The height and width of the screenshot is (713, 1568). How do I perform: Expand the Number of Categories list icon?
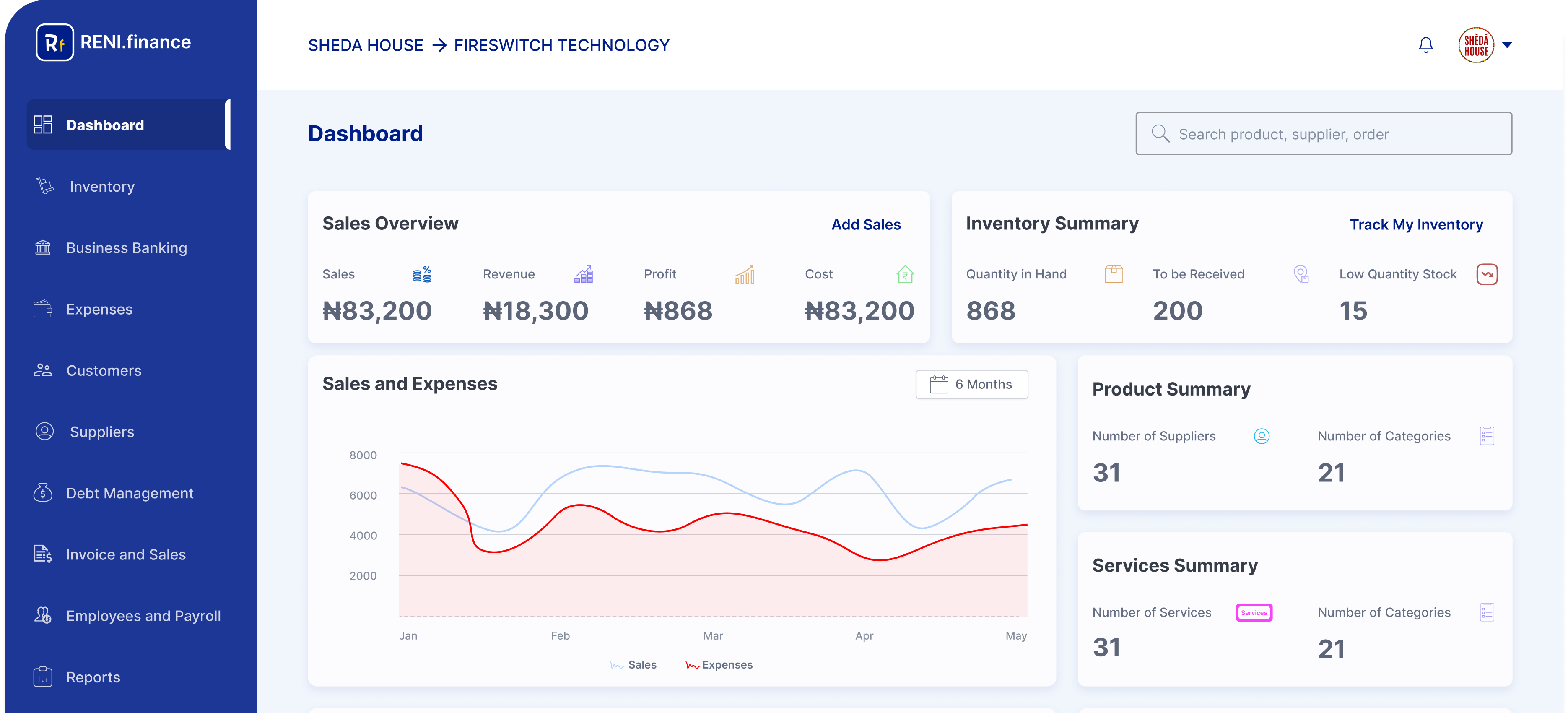tap(1487, 435)
